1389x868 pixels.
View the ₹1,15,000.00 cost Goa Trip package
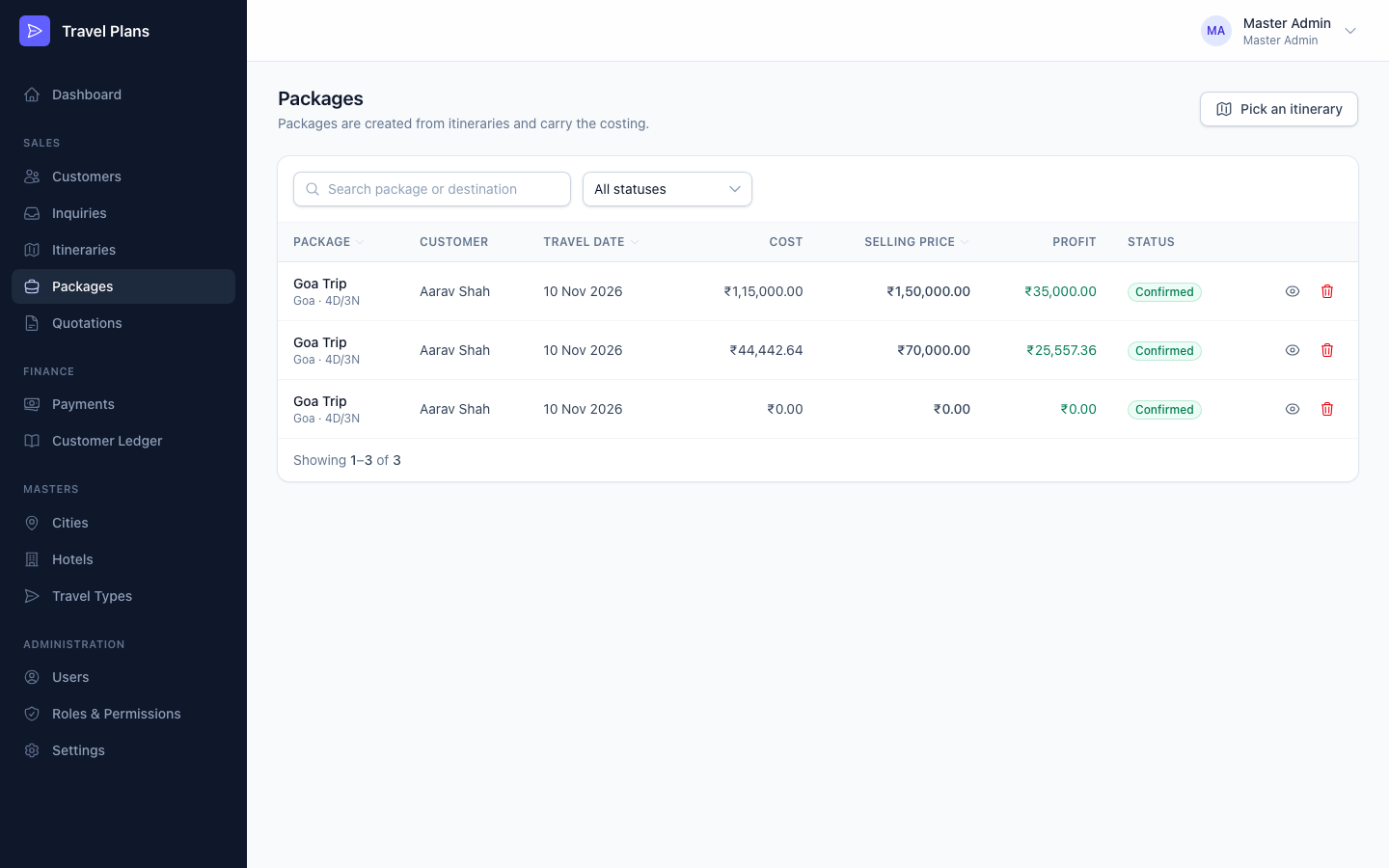click(x=1293, y=291)
